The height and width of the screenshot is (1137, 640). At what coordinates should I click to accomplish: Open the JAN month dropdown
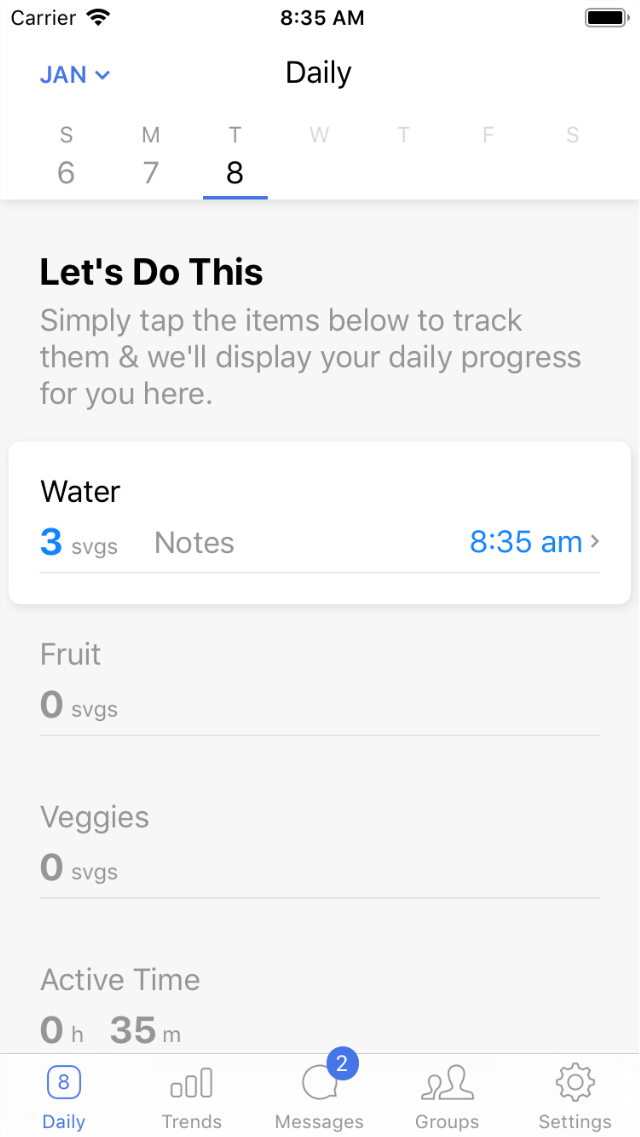(73, 74)
